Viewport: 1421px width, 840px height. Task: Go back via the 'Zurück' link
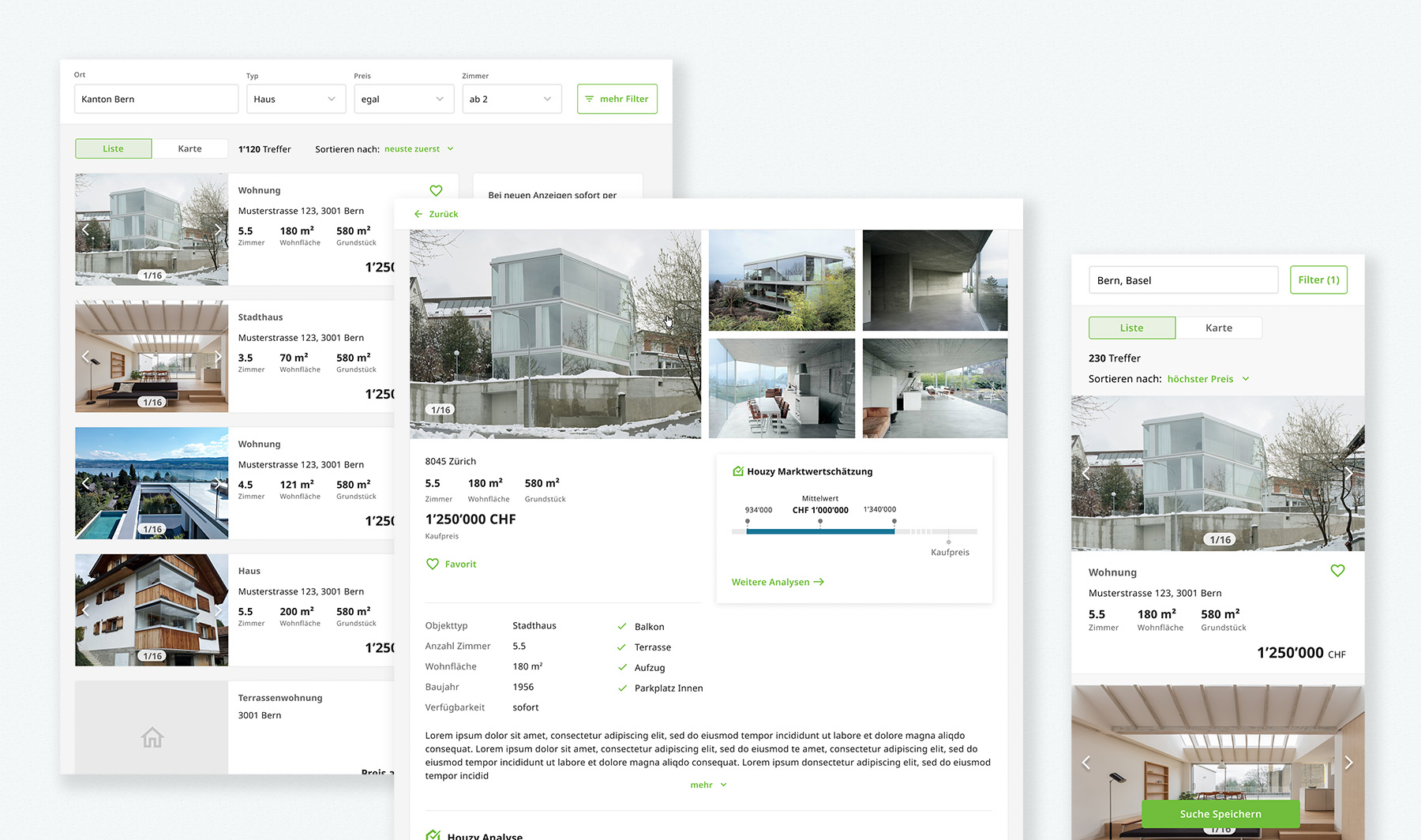[x=436, y=214]
